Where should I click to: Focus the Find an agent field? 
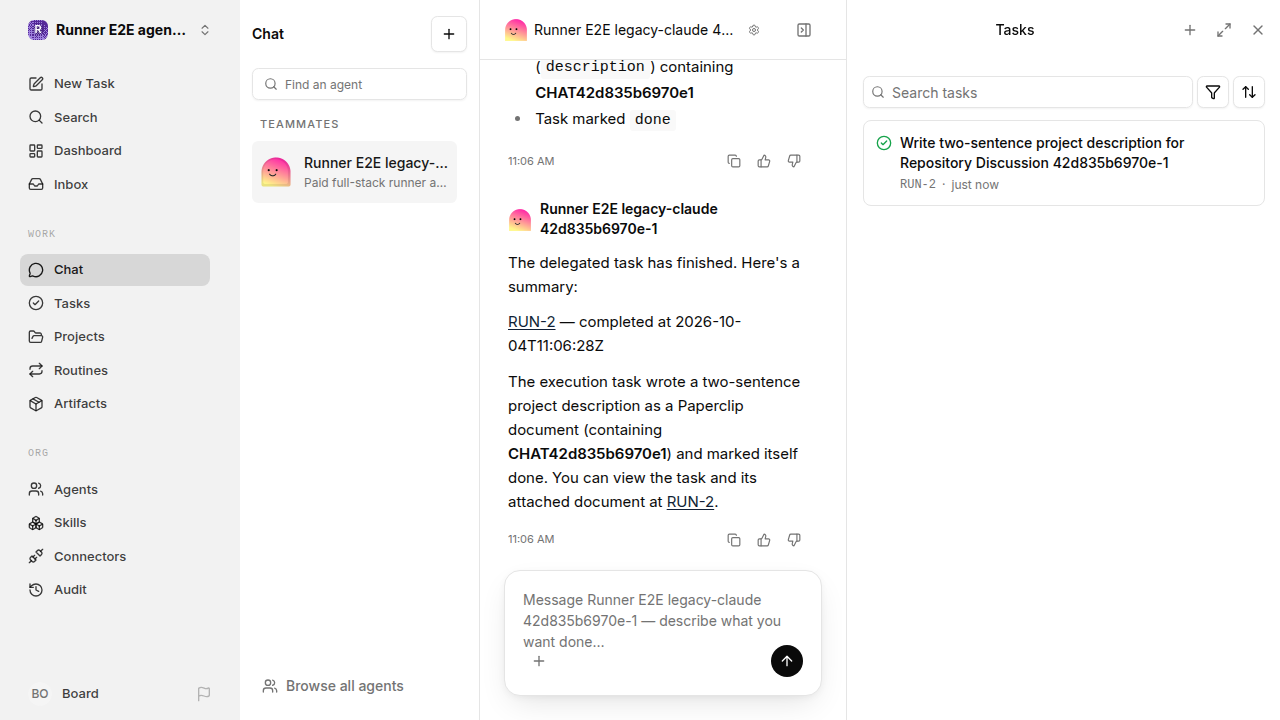coord(359,84)
